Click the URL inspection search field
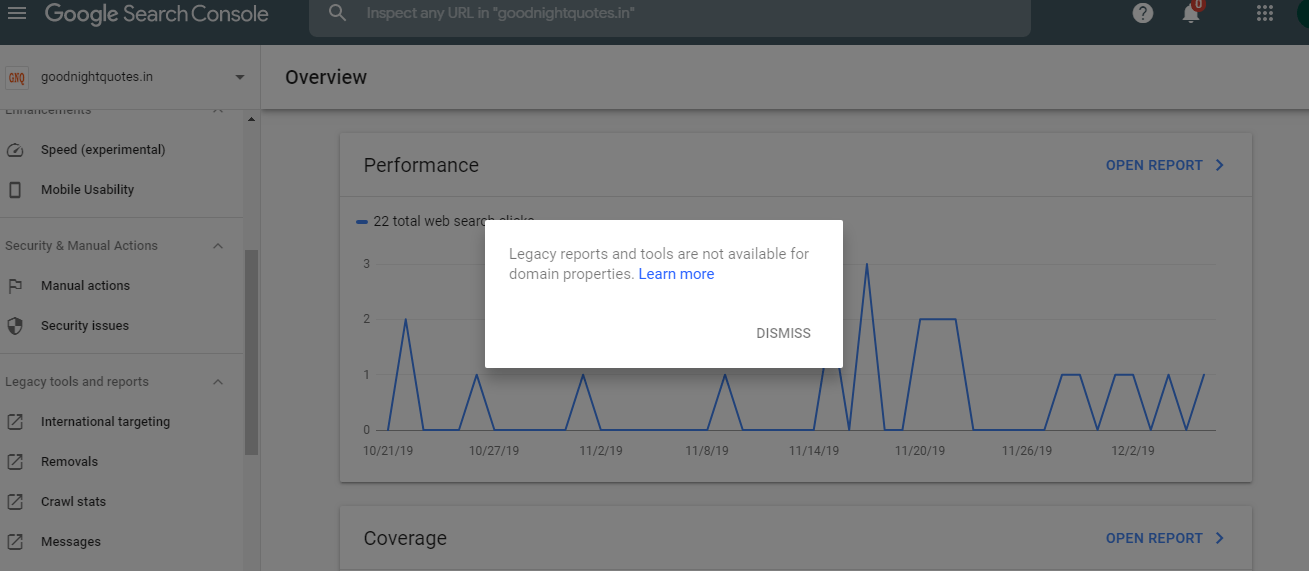Screen dimensions: 1309x571 click(x=670, y=14)
